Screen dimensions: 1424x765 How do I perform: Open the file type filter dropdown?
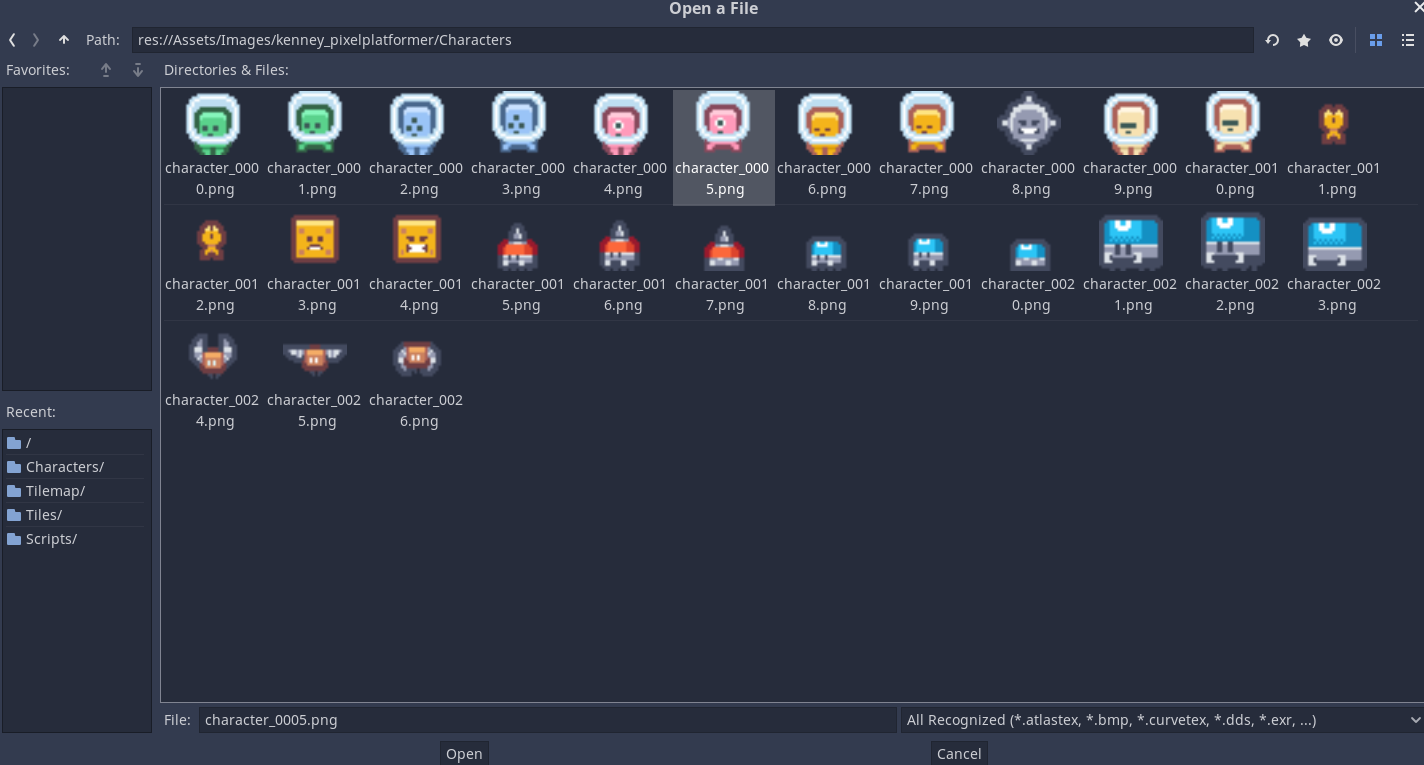(x=1162, y=720)
